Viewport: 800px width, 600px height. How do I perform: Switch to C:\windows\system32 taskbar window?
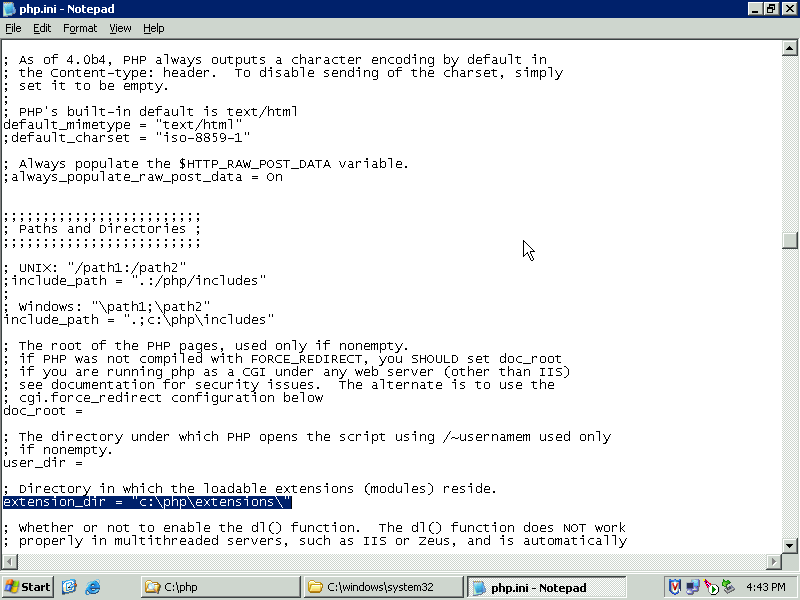(383, 587)
